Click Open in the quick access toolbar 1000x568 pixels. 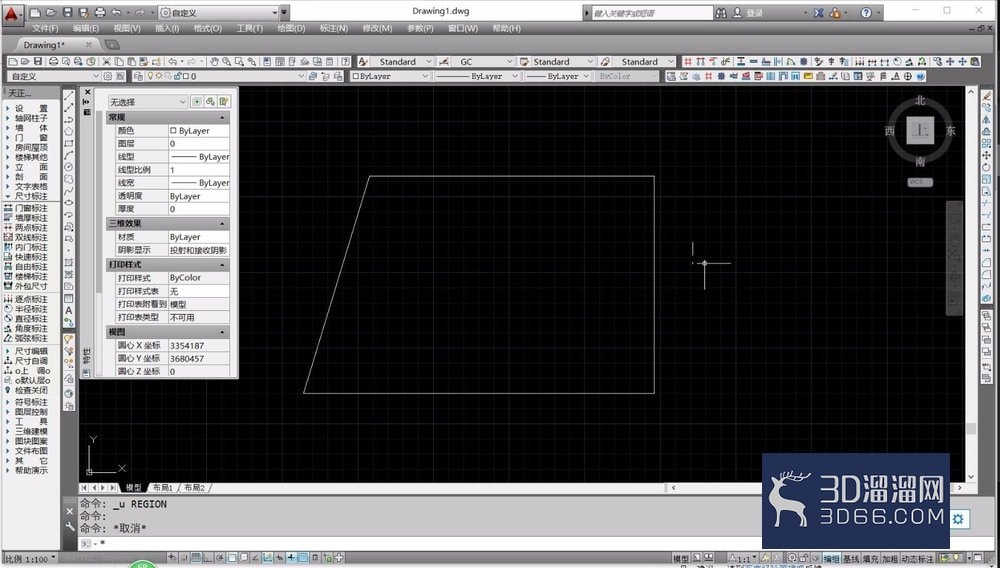(x=51, y=13)
